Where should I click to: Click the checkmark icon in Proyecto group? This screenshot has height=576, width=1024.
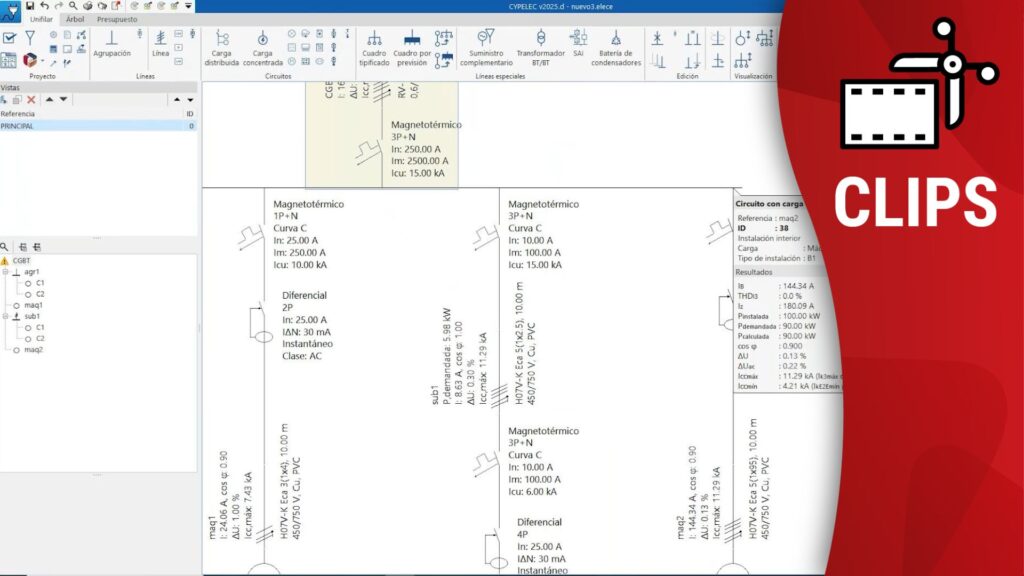click(x=9, y=38)
